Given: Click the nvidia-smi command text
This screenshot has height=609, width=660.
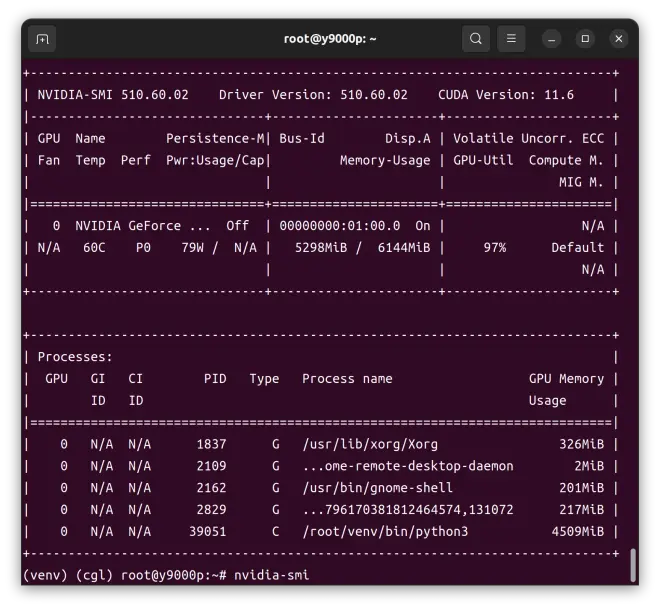Looking at the screenshot, I should (271, 575).
